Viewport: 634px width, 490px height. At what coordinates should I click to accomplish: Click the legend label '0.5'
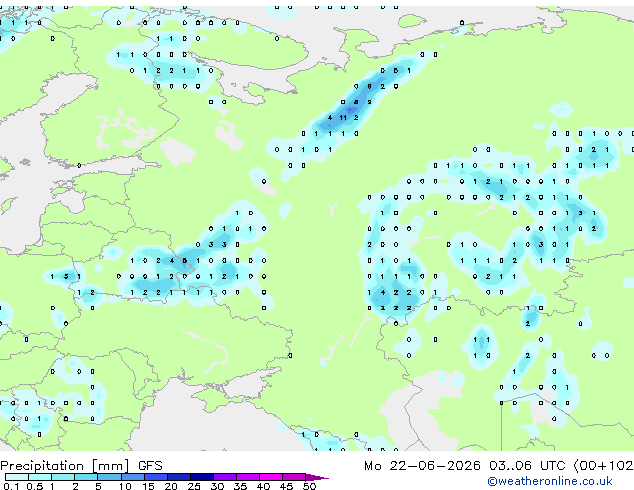[35, 486]
